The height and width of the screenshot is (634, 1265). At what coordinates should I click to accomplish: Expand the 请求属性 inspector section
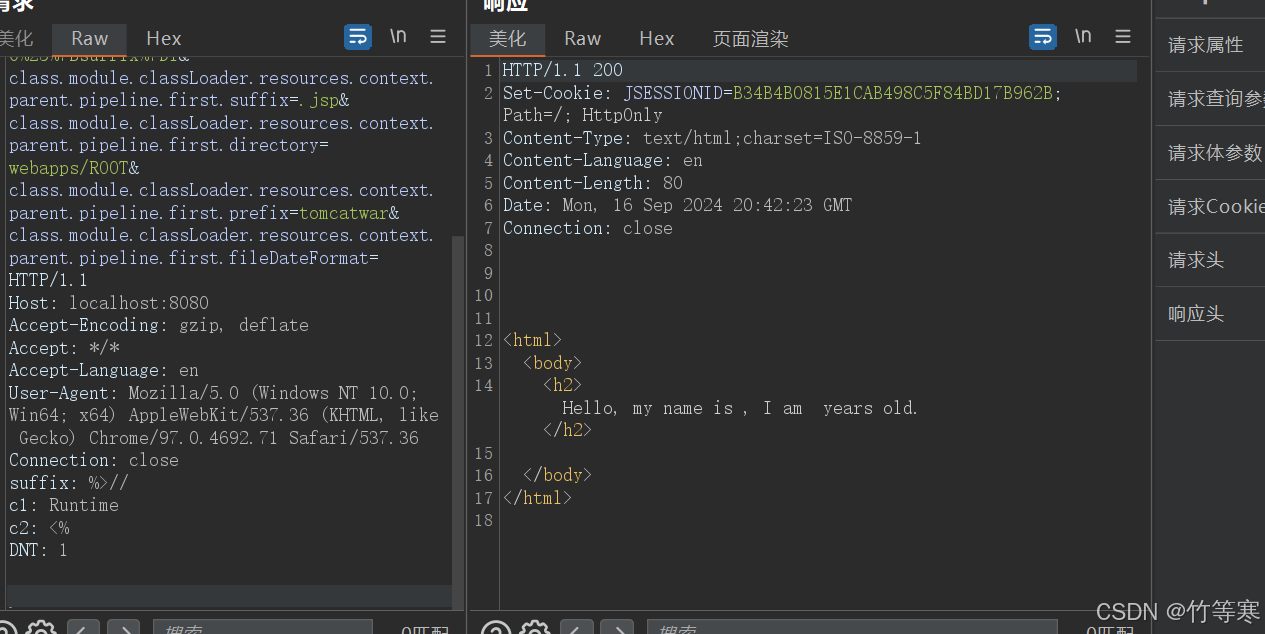(1206, 45)
